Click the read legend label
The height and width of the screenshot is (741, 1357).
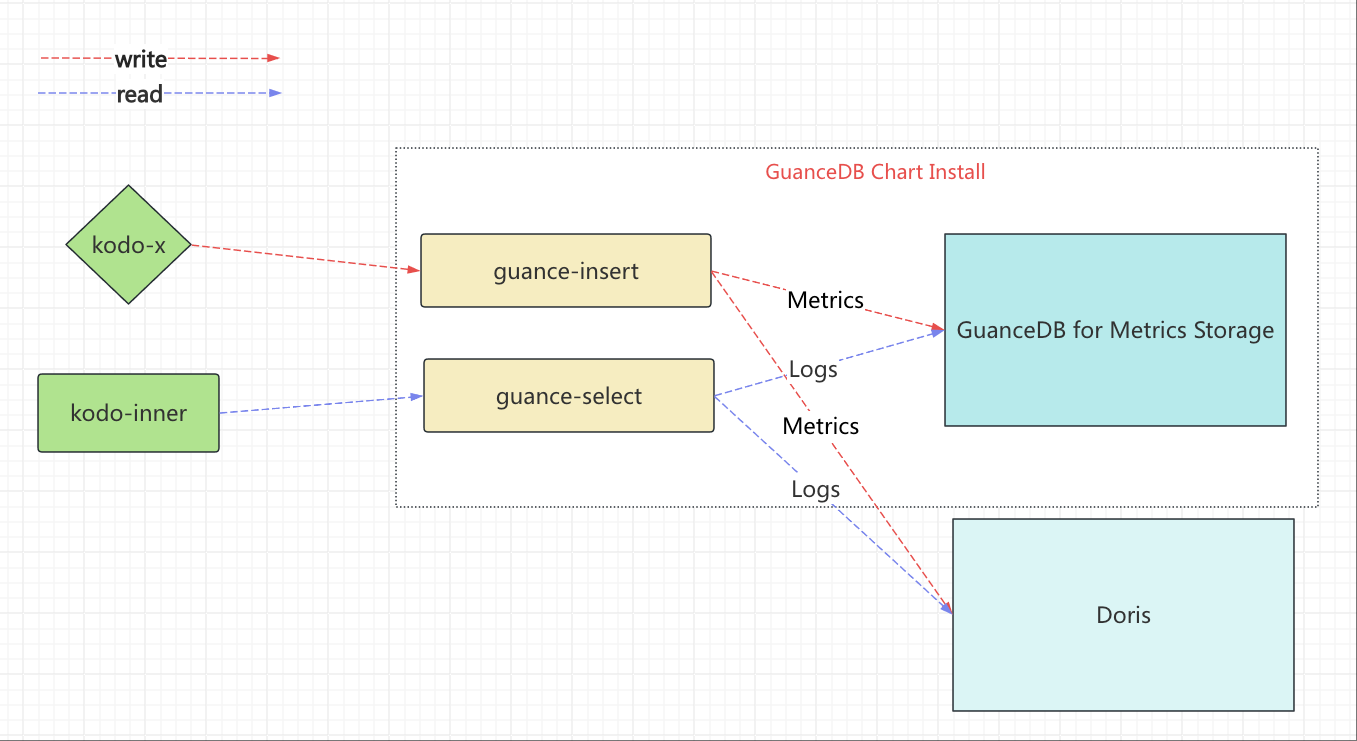coord(139,94)
